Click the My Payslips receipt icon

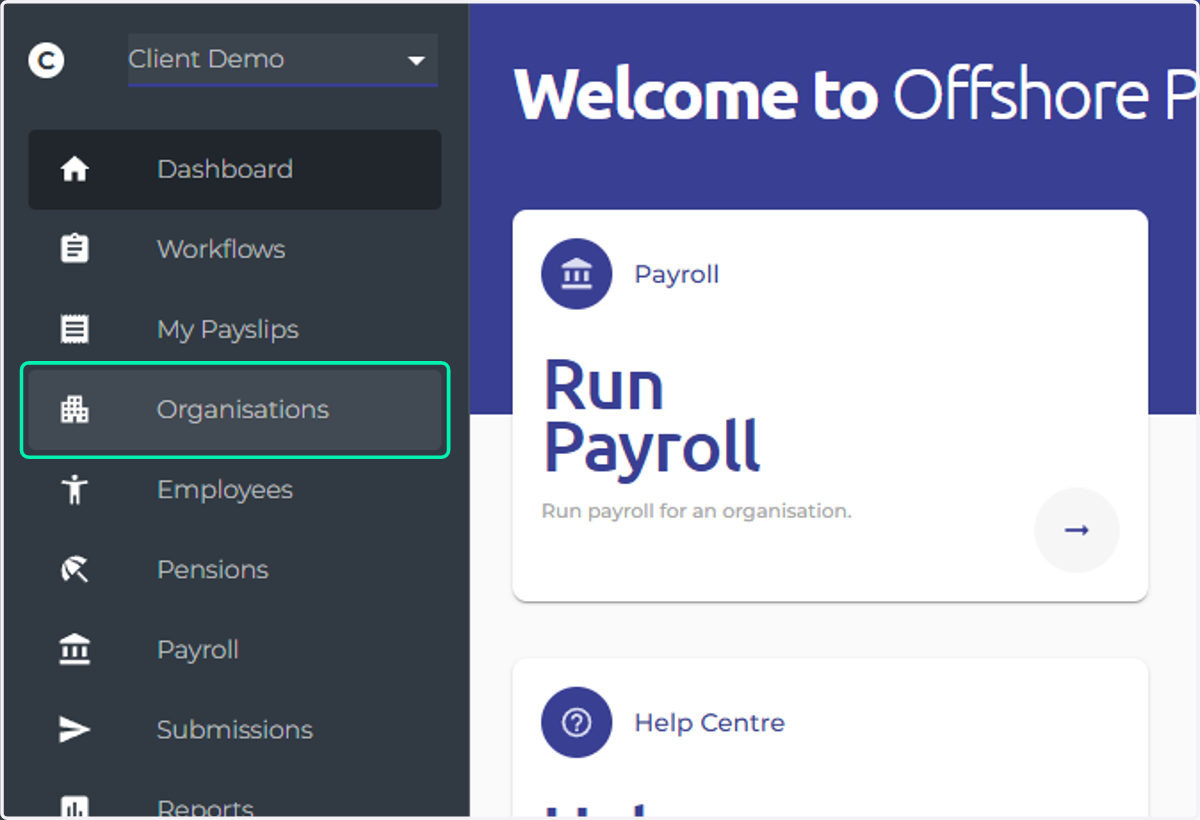point(75,329)
